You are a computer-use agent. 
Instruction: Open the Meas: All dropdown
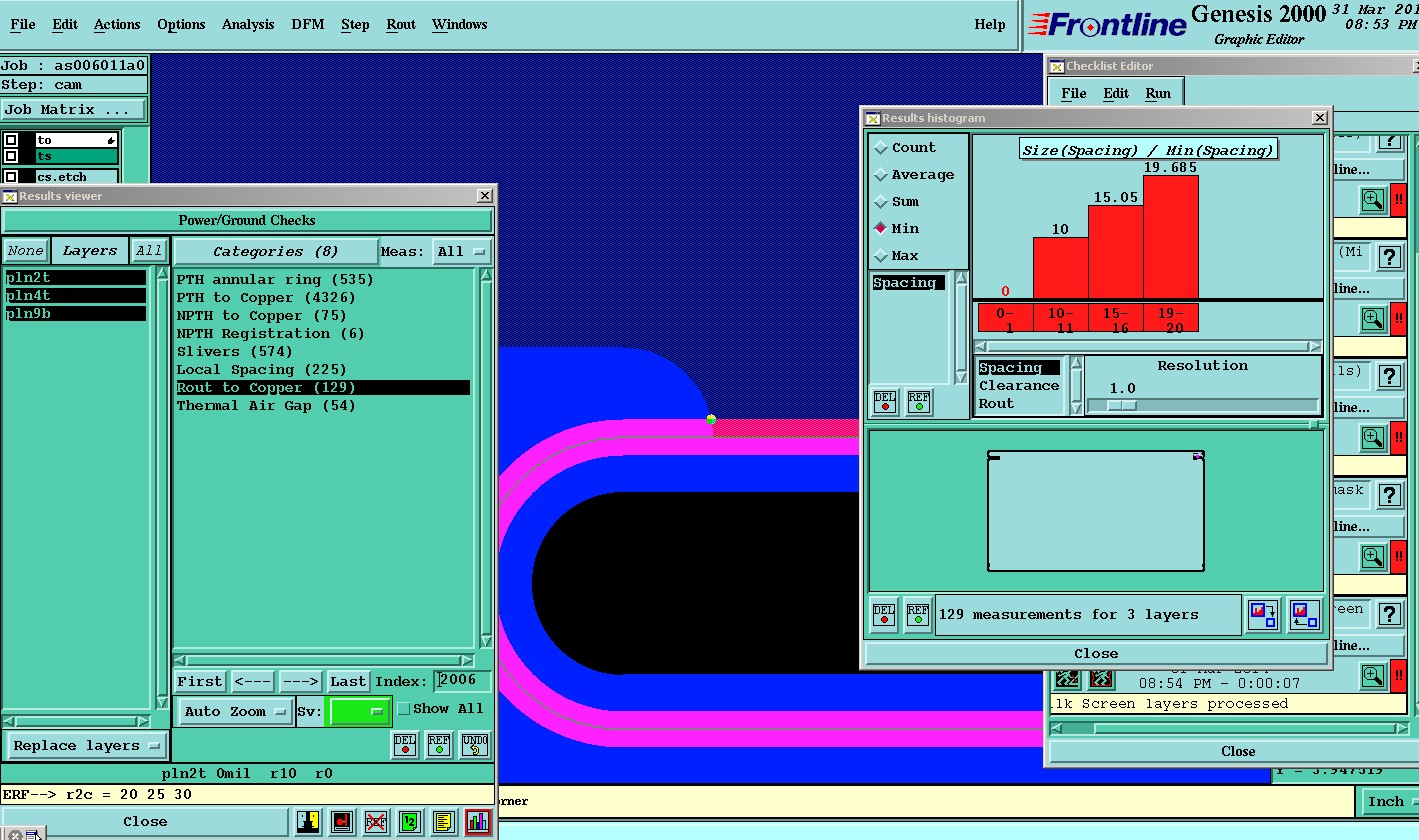click(461, 251)
